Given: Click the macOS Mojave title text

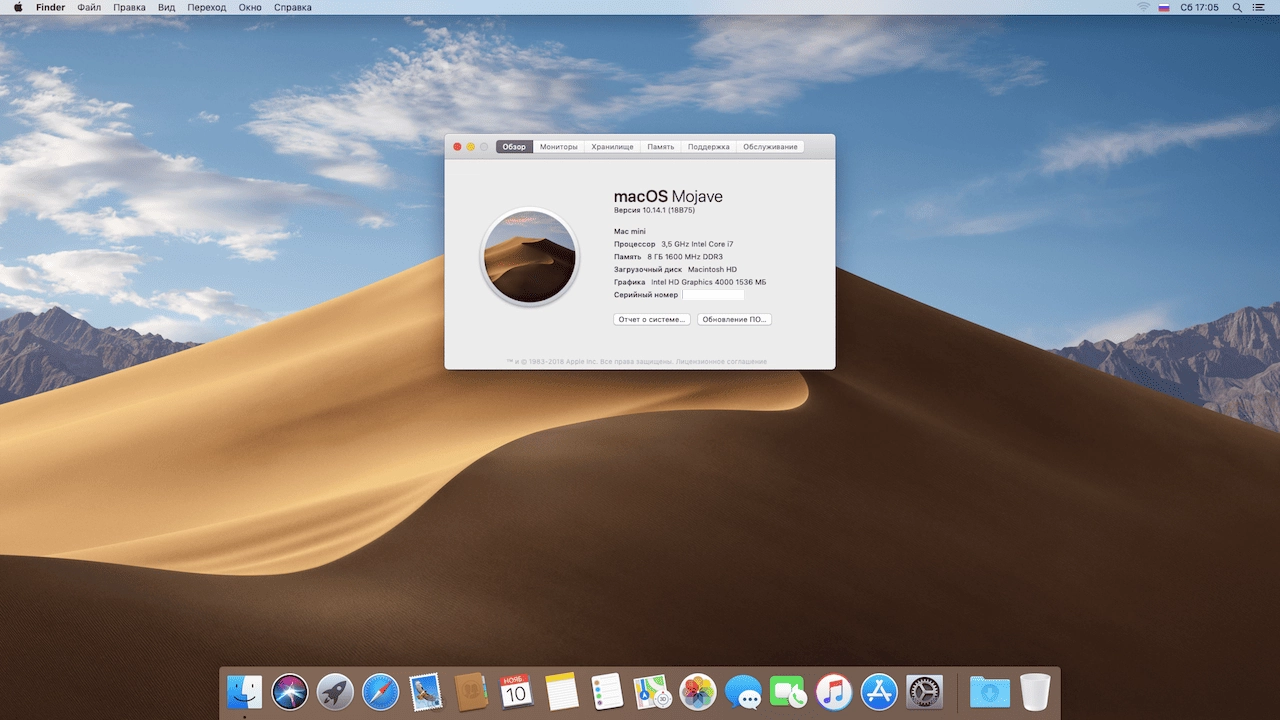Looking at the screenshot, I should click(668, 196).
